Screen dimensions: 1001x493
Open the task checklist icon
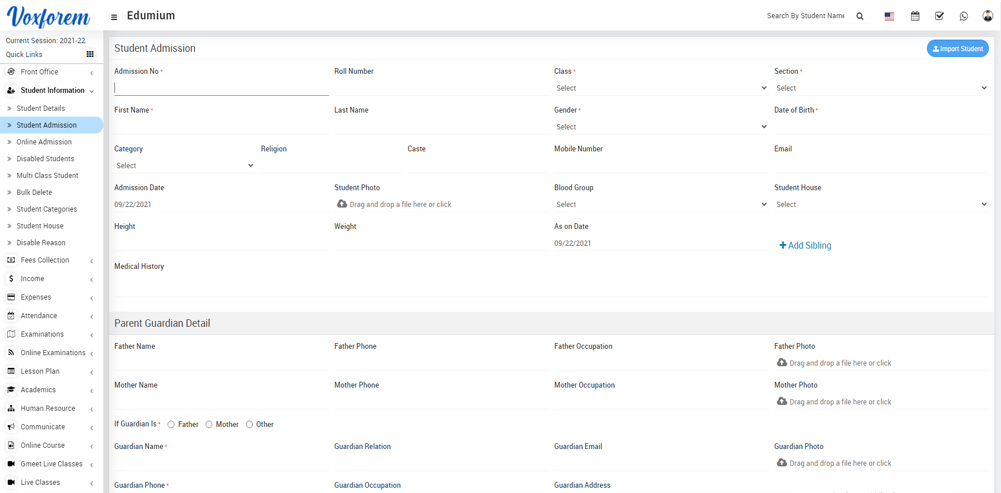pyautogui.click(x=939, y=16)
